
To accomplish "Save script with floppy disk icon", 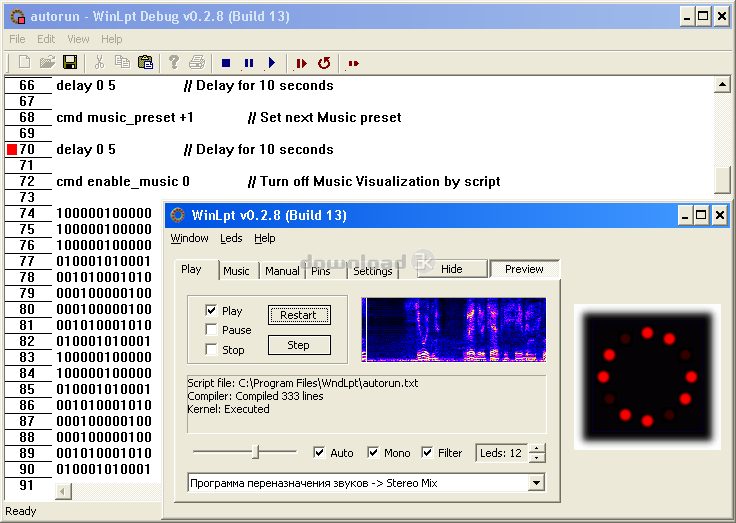I will point(70,62).
